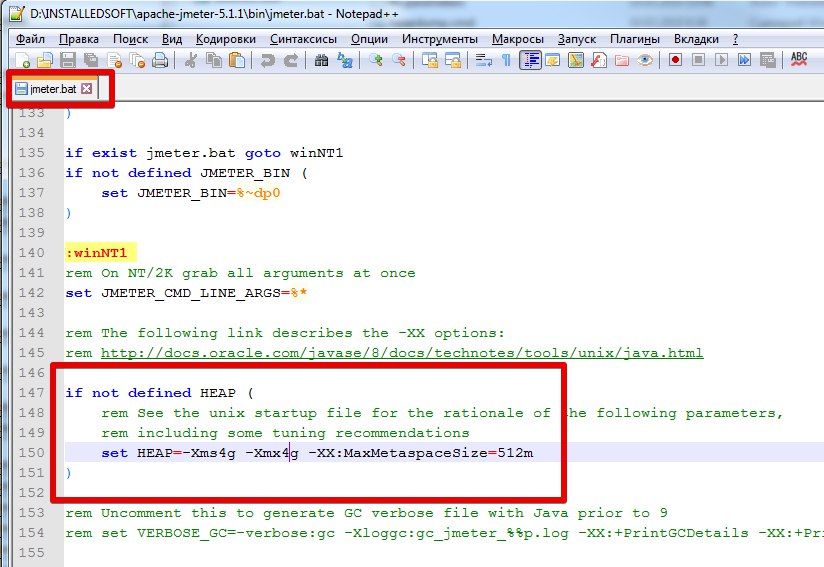This screenshot has height=567, width=824.
Task: Click the Close All documents icon
Action: coord(137,60)
